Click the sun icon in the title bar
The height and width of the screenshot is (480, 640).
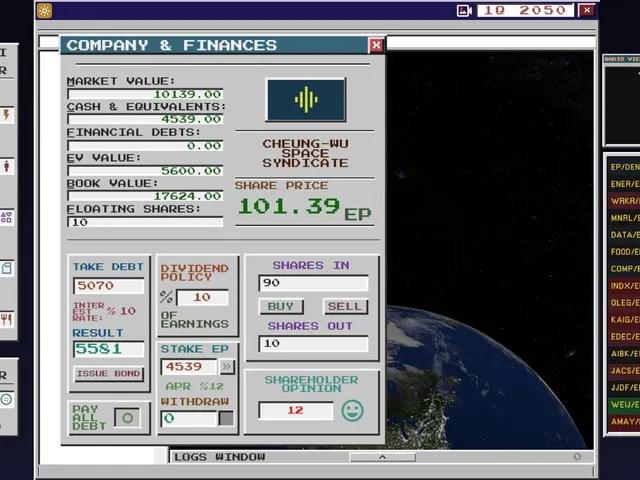(x=44, y=11)
